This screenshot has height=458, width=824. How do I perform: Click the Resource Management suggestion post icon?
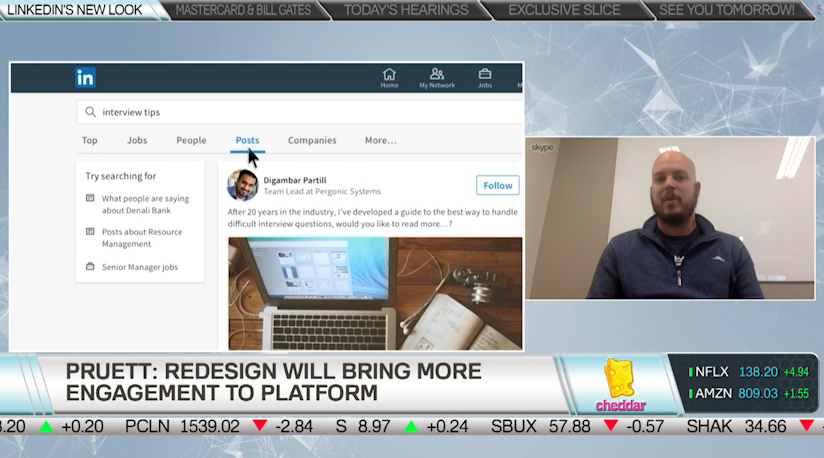[90, 231]
